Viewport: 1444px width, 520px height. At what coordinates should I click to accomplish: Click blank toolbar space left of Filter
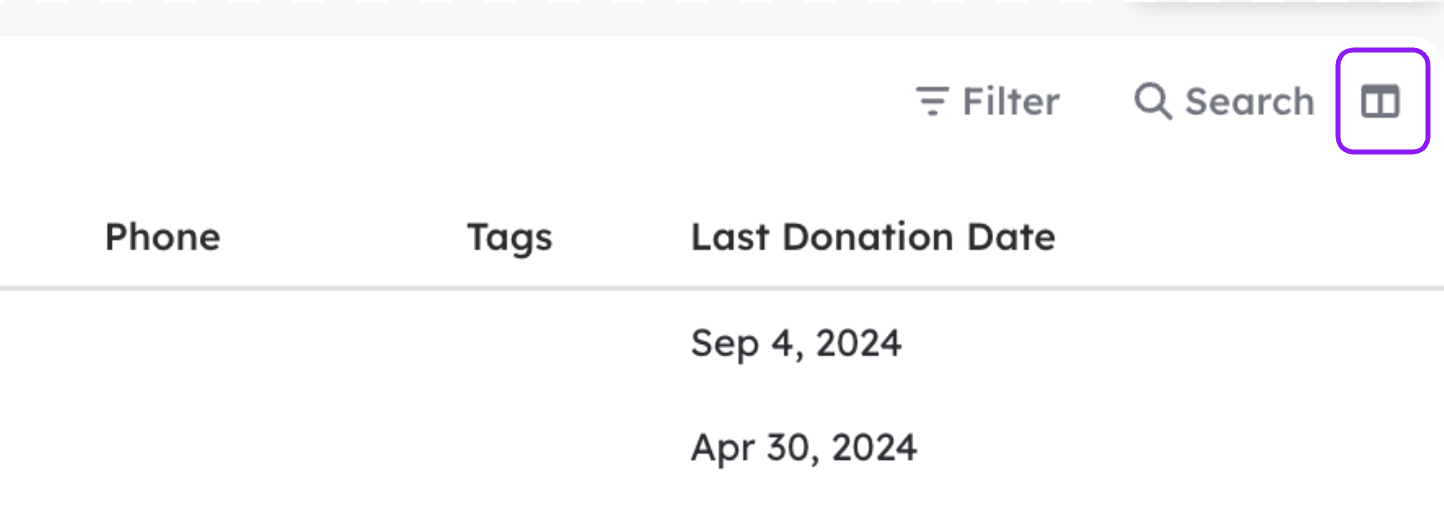pos(450,101)
